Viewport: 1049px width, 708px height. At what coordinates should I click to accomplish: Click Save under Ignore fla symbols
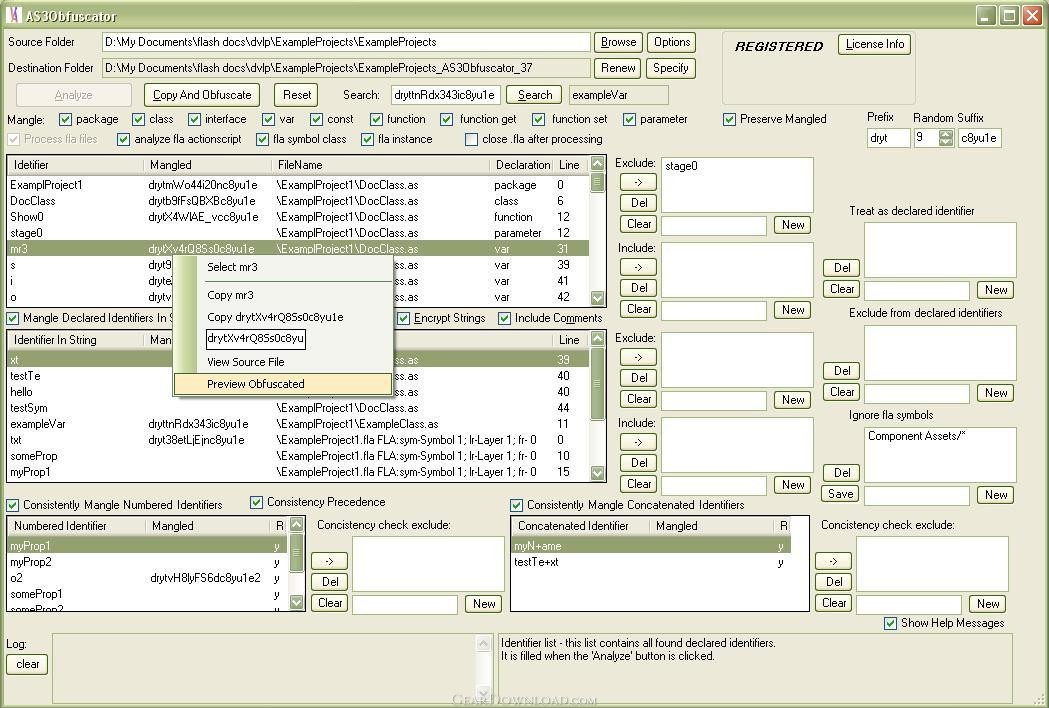click(x=841, y=494)
